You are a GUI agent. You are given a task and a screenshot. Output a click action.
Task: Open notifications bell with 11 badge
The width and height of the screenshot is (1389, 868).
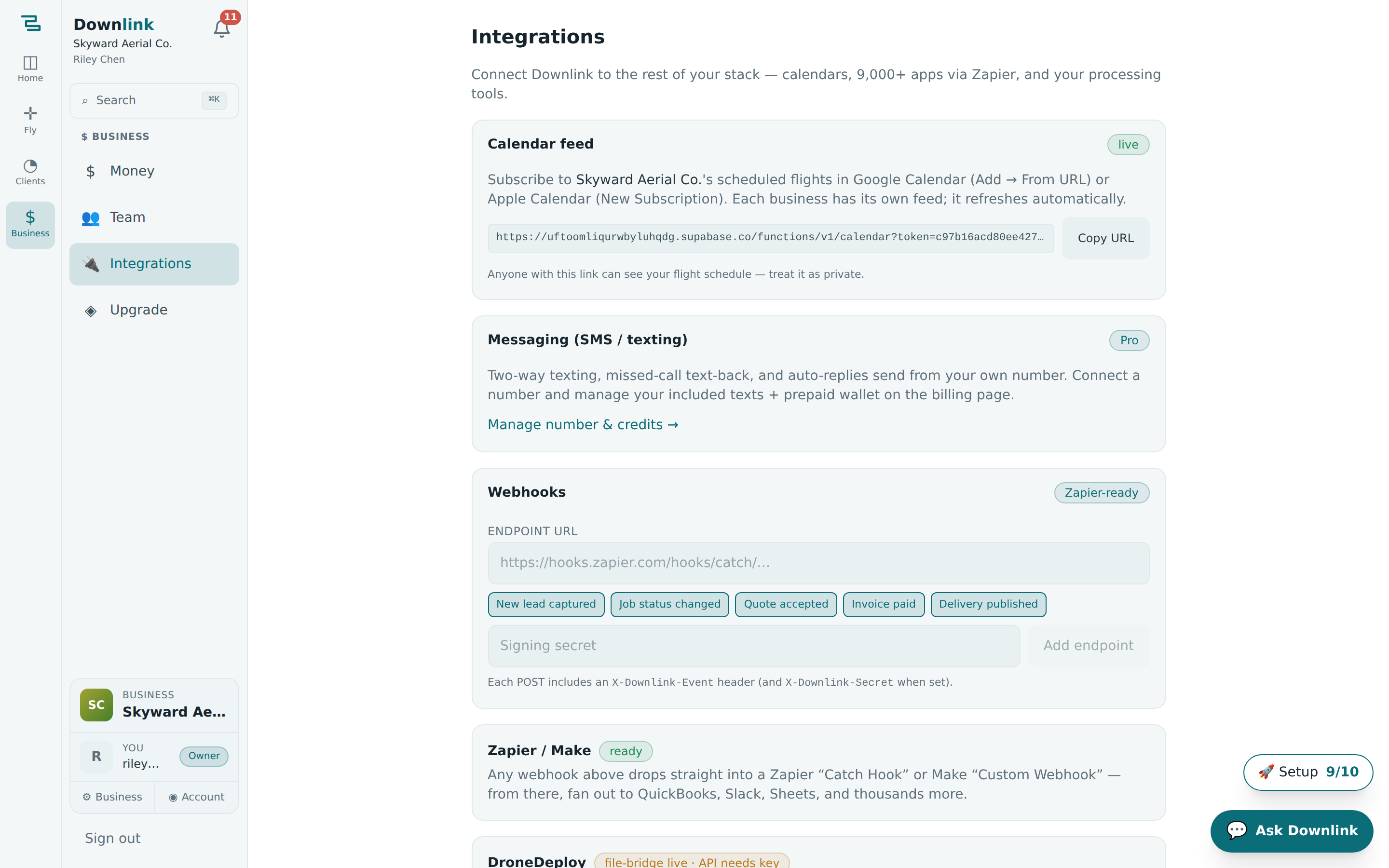coord(222,28)
